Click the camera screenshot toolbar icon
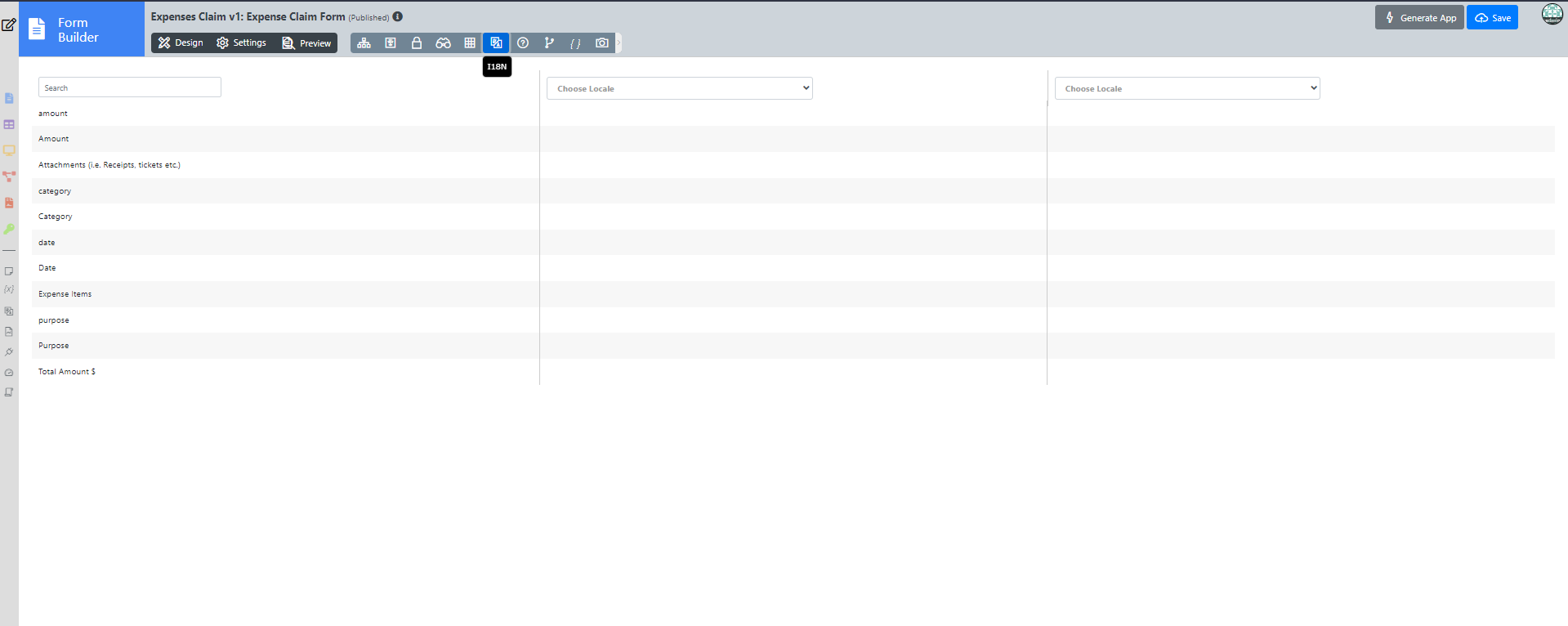This screenshot has width=1568, height=626. click(602, 43)
